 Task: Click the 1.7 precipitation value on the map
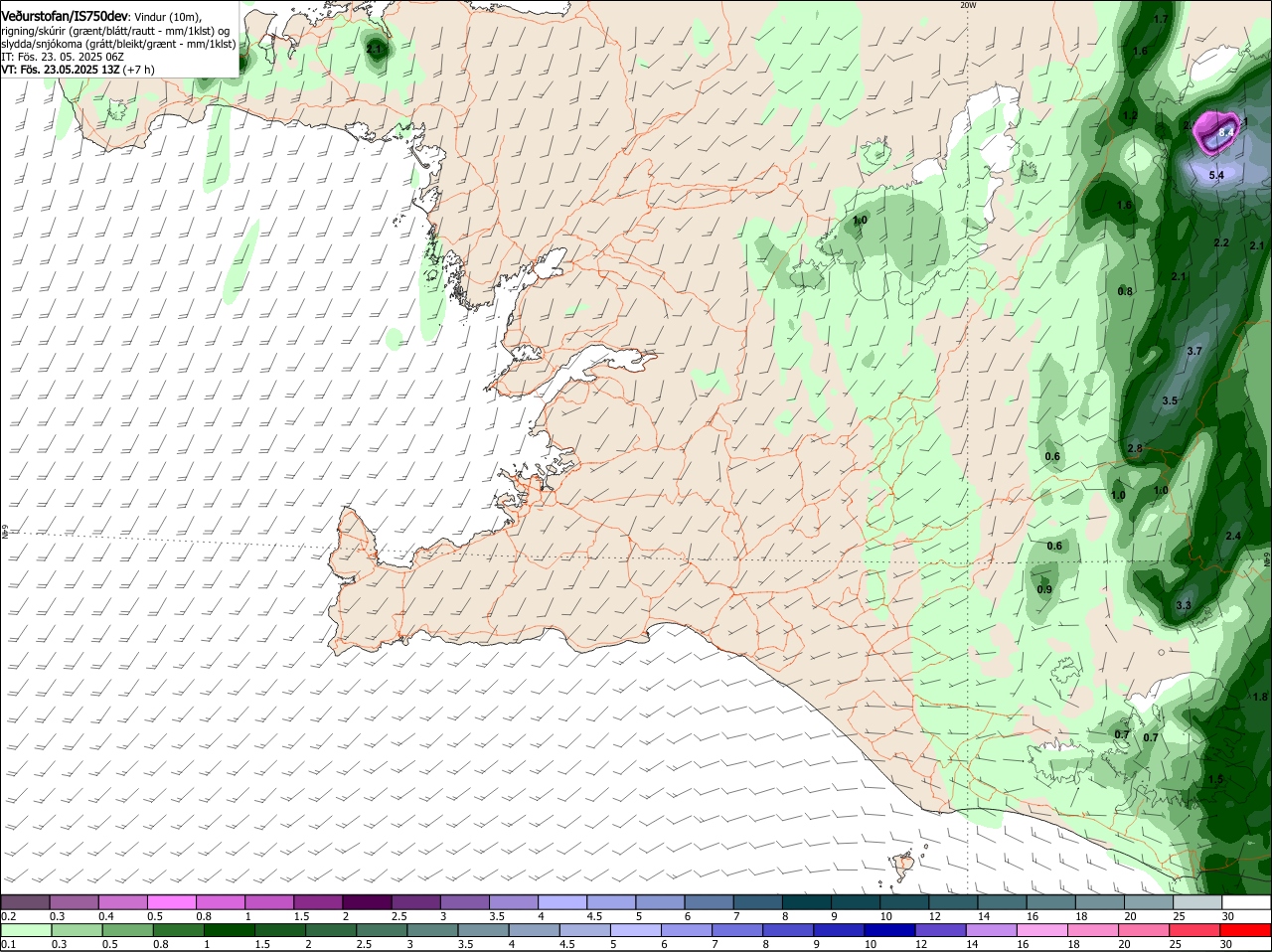point(1161,19)
